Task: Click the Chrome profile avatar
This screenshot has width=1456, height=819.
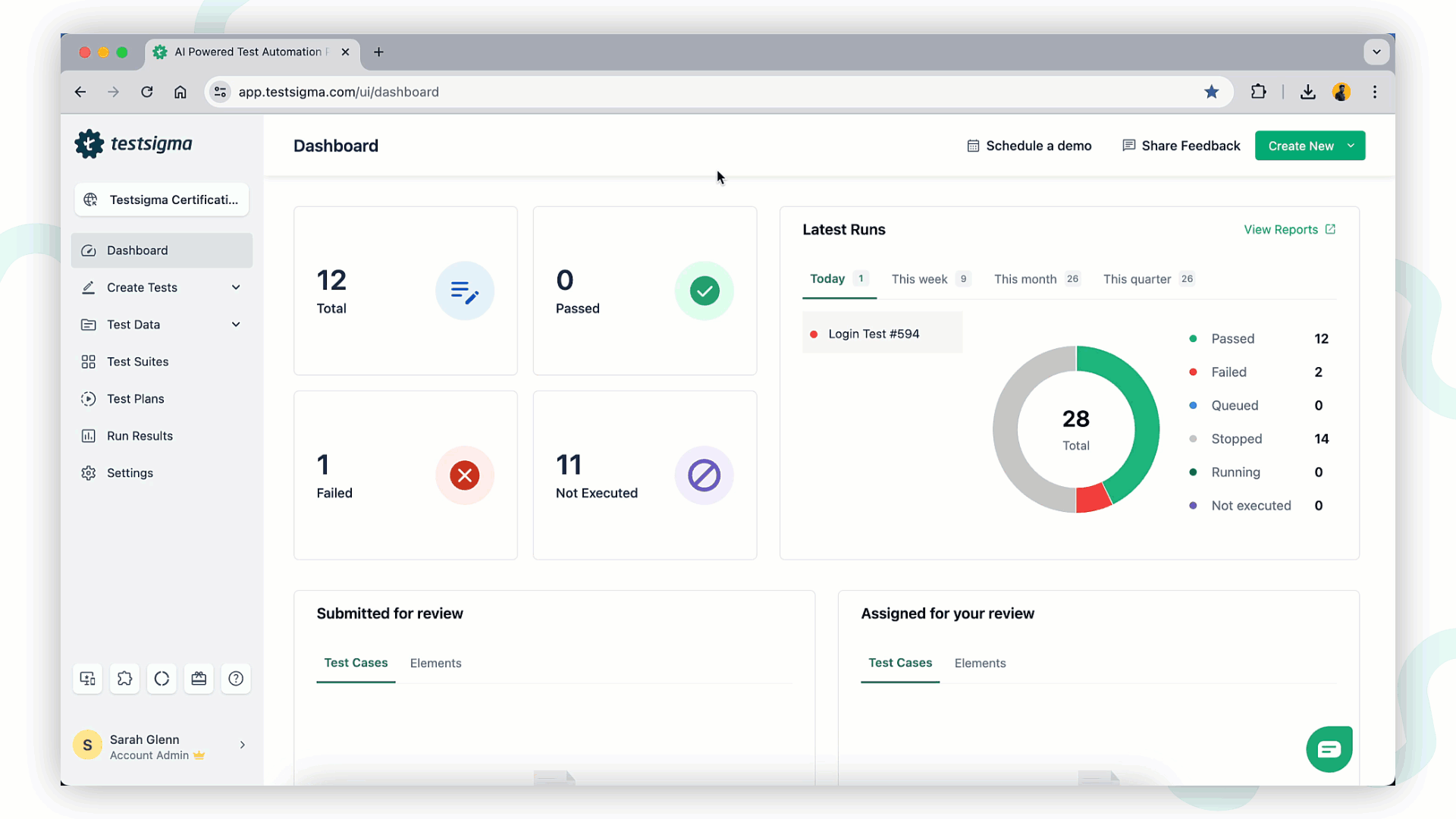Action: click(x=1341, y=92)
